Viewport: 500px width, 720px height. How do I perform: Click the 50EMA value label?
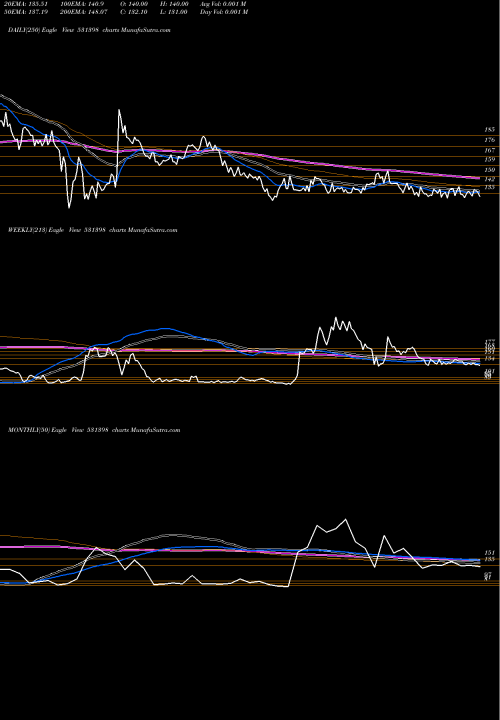pos(28,12)
